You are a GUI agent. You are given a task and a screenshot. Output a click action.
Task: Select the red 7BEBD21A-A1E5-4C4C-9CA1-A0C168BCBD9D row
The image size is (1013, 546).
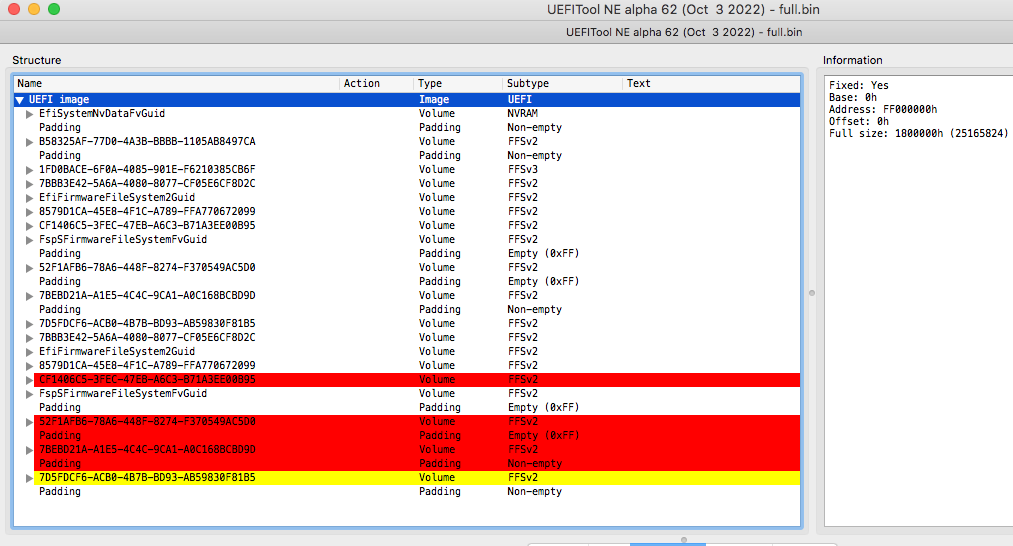pos(417,450)
